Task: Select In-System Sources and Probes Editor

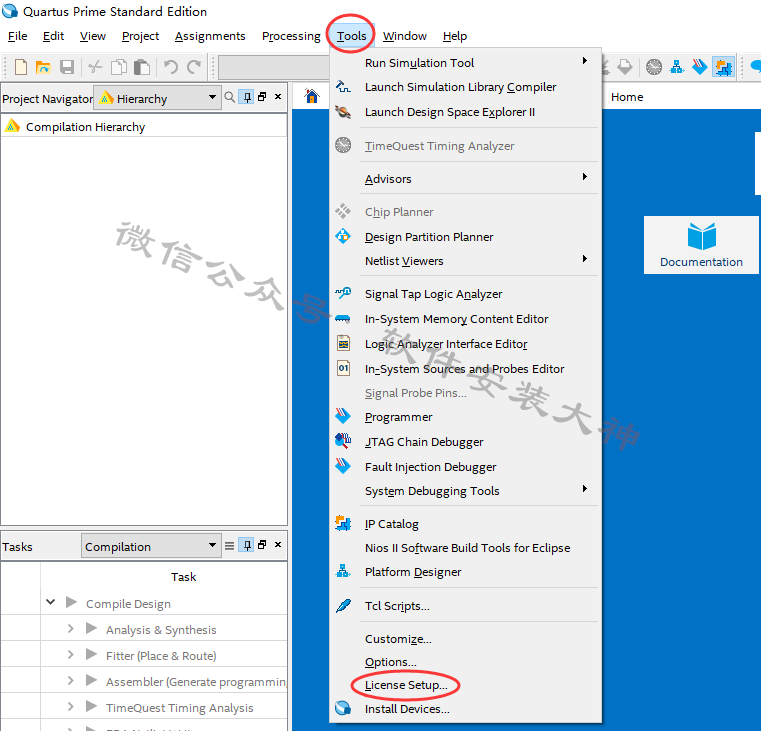Action: coord(465,369)
